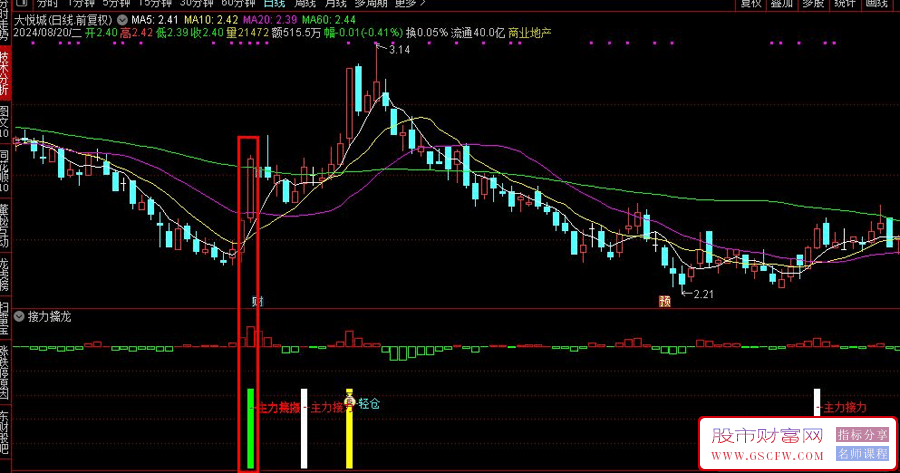Screen dimensions: 900x473
Task: Expand the 接力擒龙 sub-indicator dropdown
Action: (19, 316)
